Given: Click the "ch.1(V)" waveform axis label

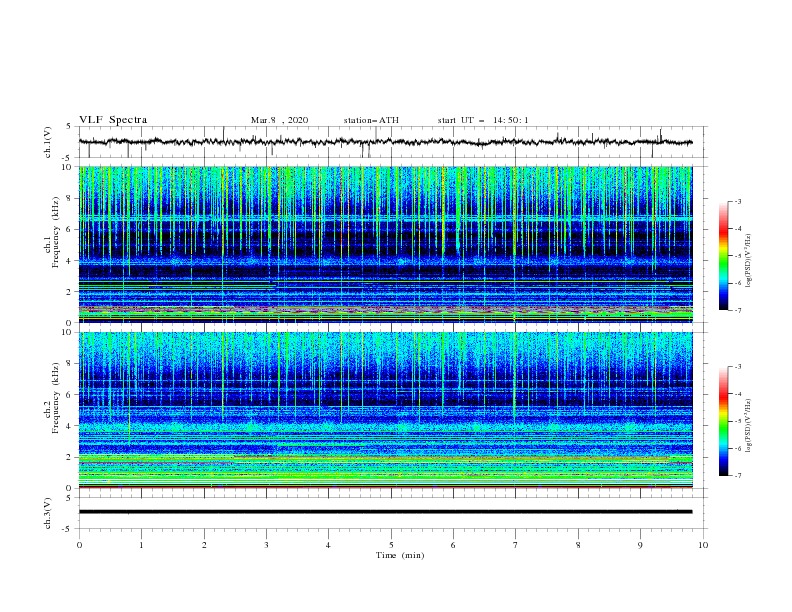Looking at the screenshot, I should (x=48, y=142).
